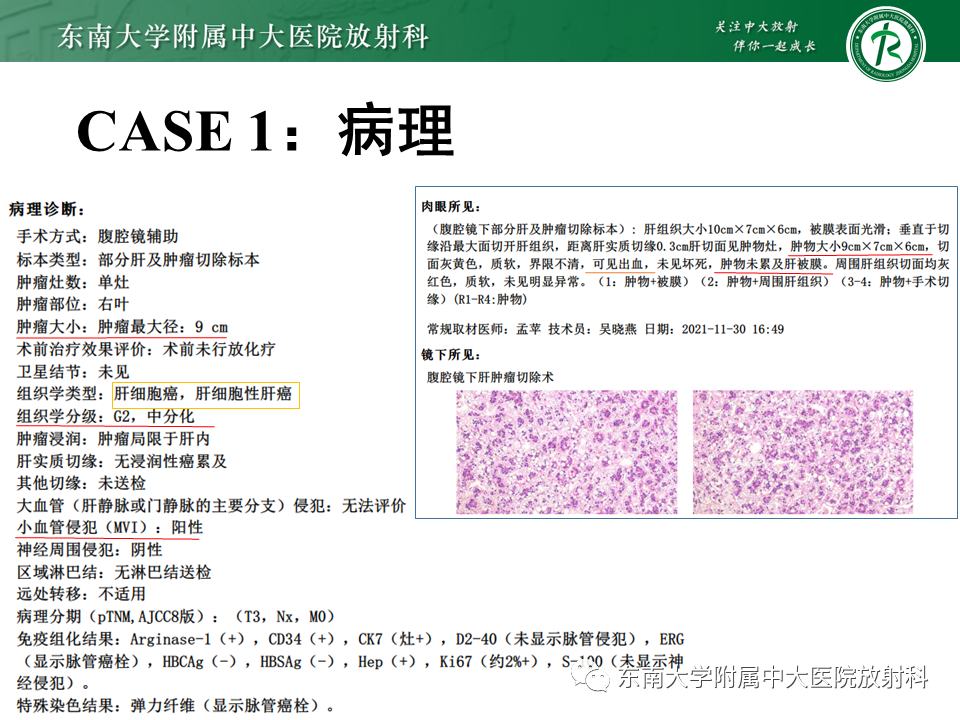Select the line 特殊染色结果：弹力纤维

(176, 706)
